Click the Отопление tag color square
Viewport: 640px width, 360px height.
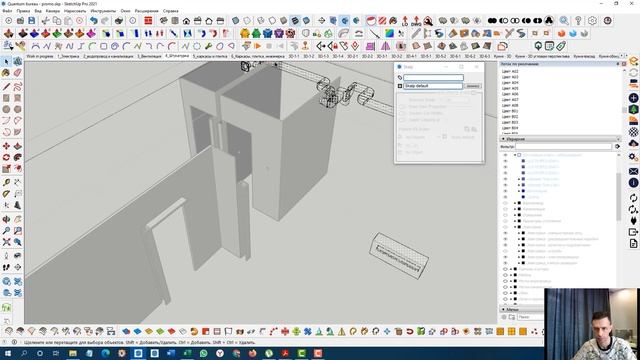[x=519, y=215]
